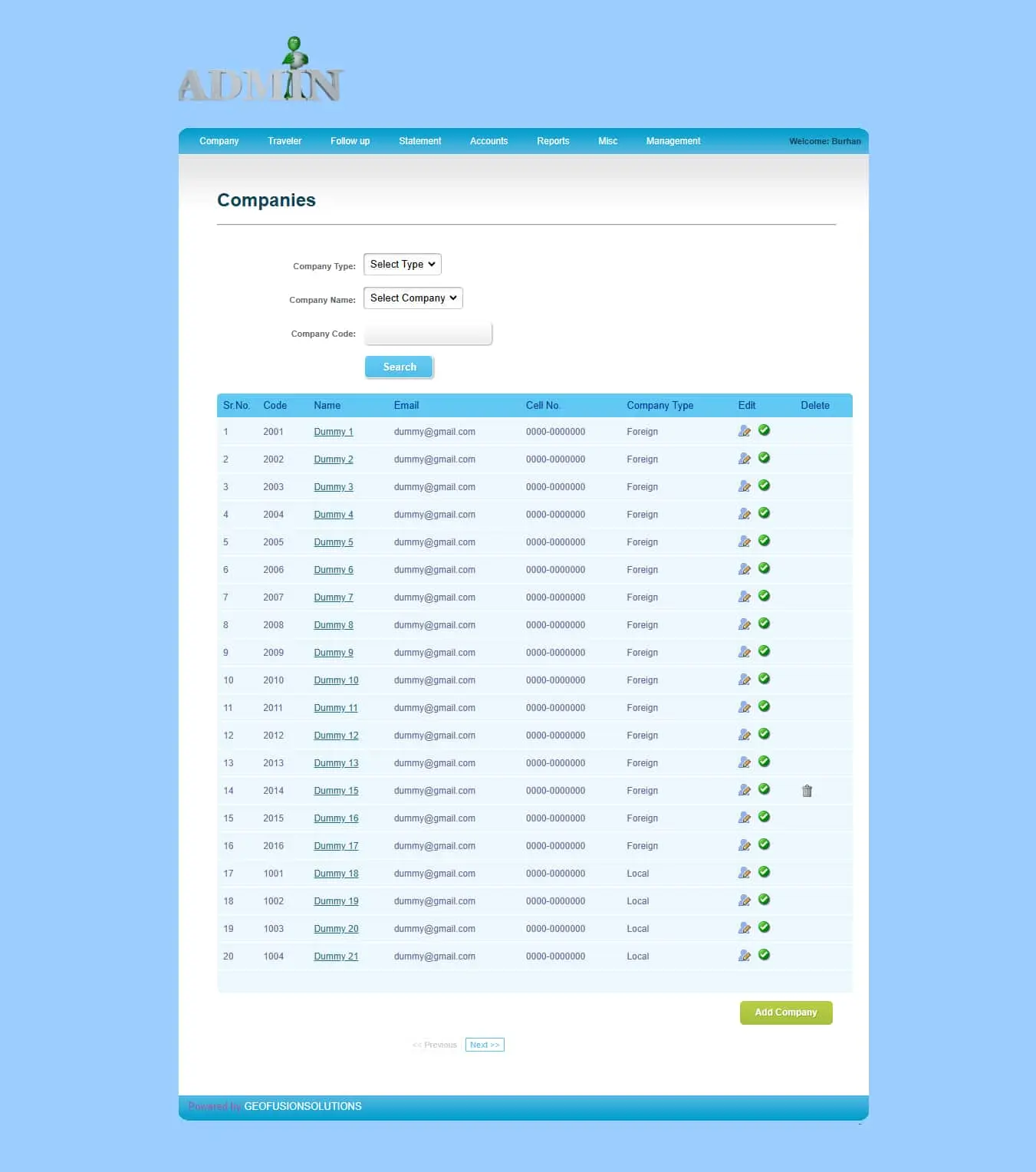Expand the Select Company dropdown
1036x1172 pixels.
point(413,298)
